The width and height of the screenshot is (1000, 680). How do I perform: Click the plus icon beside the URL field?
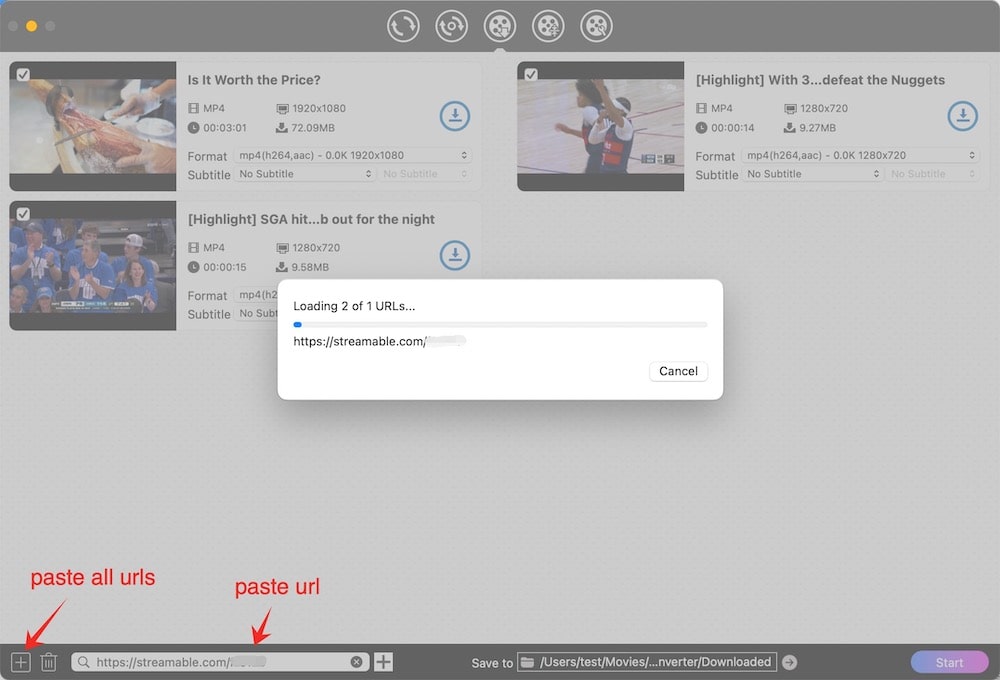[x=383, y=661]
